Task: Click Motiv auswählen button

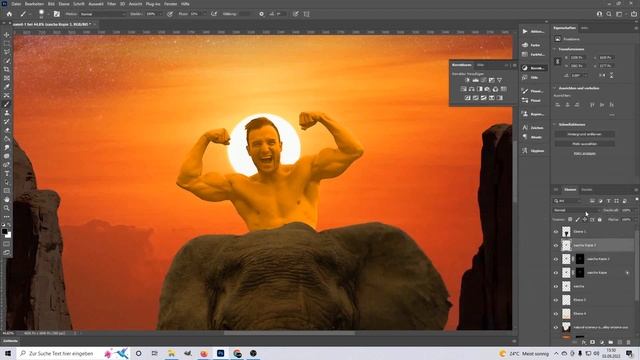Action: (x=584, y=144)
